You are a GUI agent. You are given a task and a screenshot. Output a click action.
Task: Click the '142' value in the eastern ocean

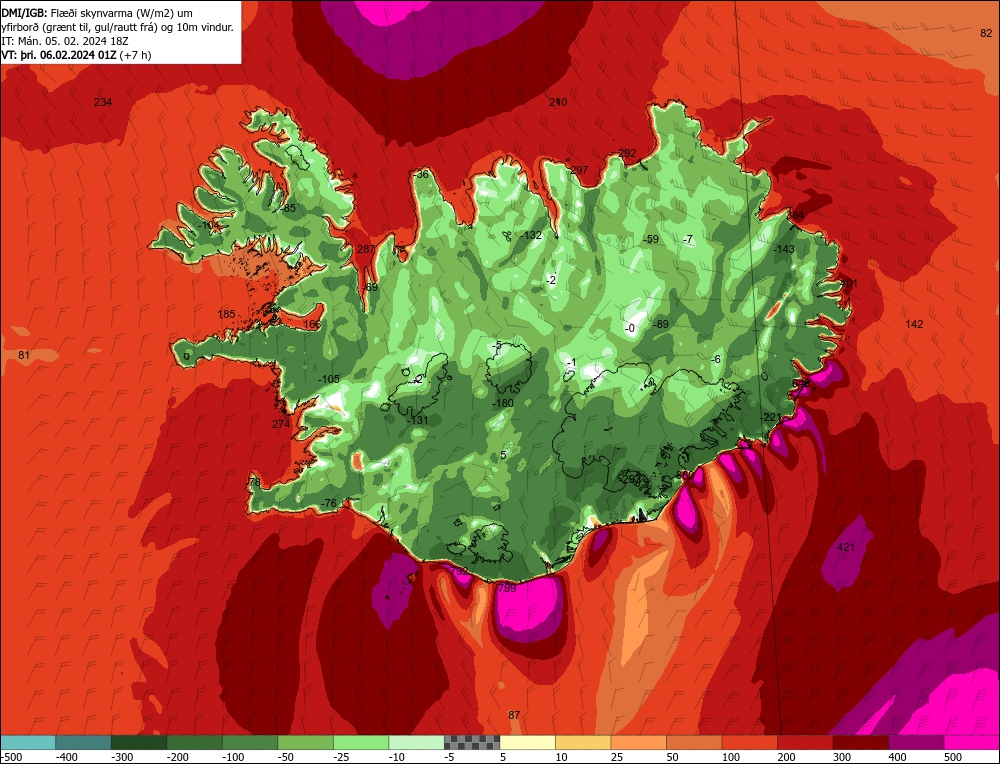point(914,324)
